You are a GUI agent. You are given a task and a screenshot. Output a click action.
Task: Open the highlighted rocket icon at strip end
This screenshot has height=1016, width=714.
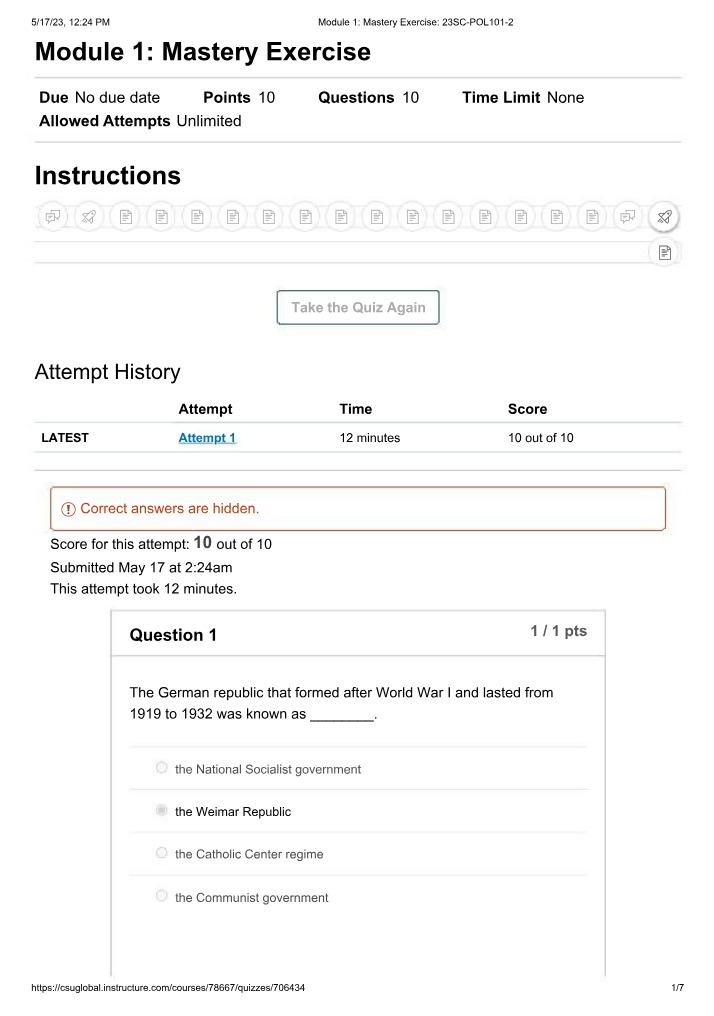click(664, 216)
